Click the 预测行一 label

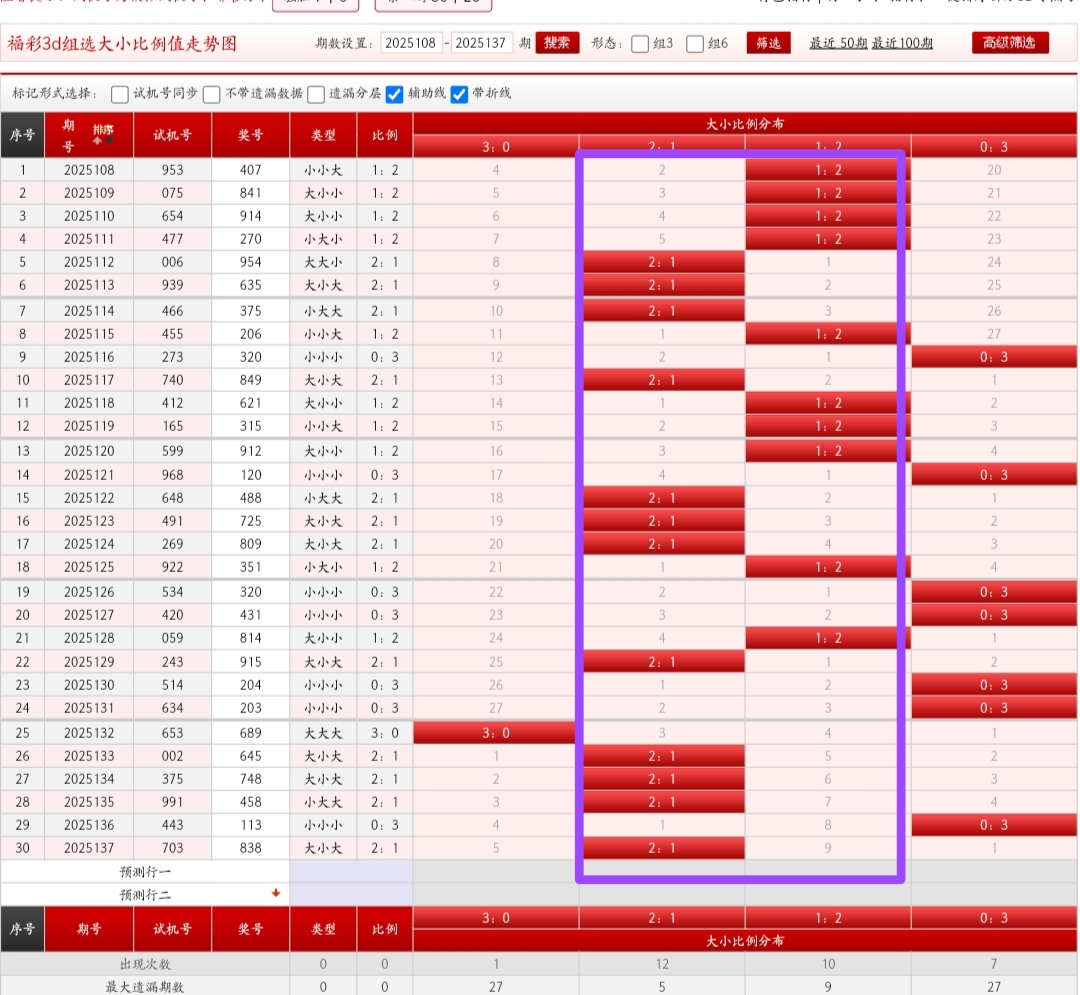click(145, 872)
